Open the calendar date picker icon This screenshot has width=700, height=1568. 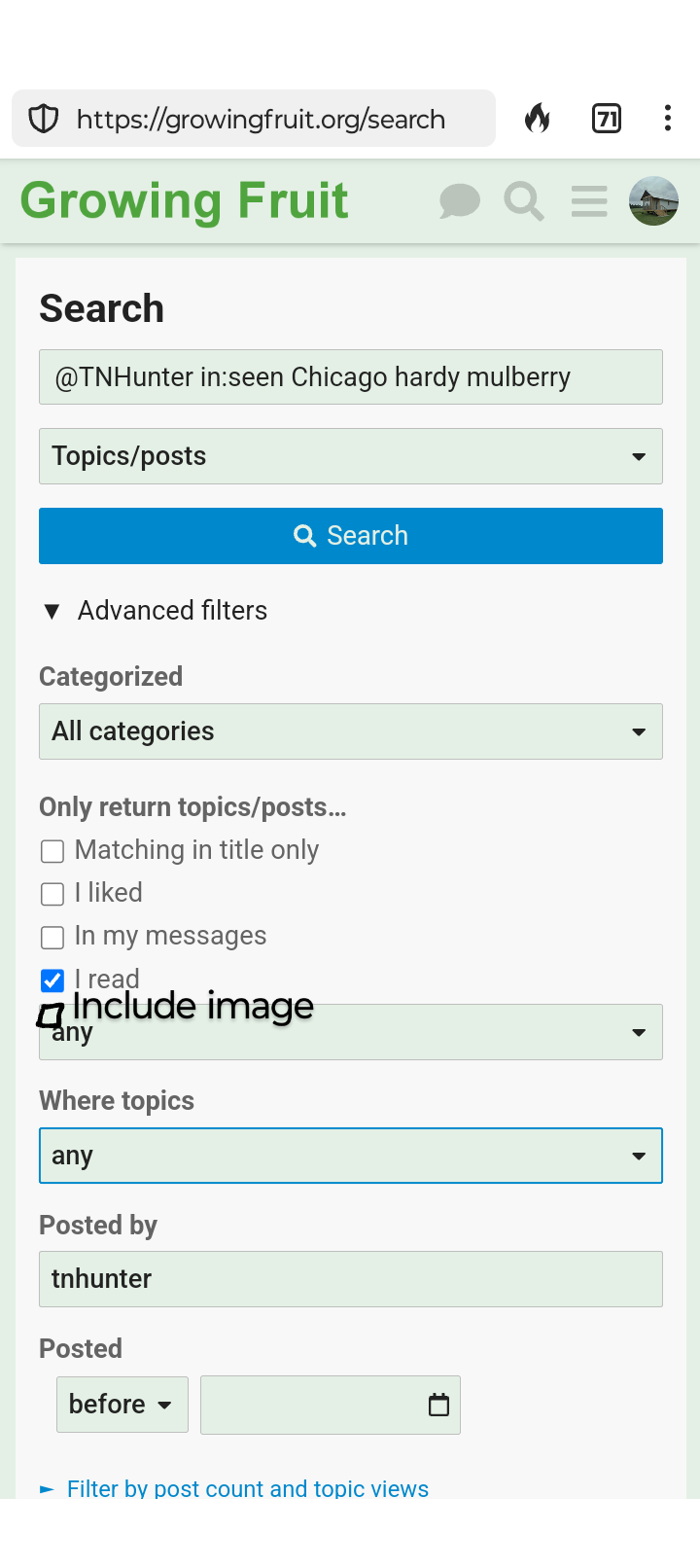(x=438, y=1405)
